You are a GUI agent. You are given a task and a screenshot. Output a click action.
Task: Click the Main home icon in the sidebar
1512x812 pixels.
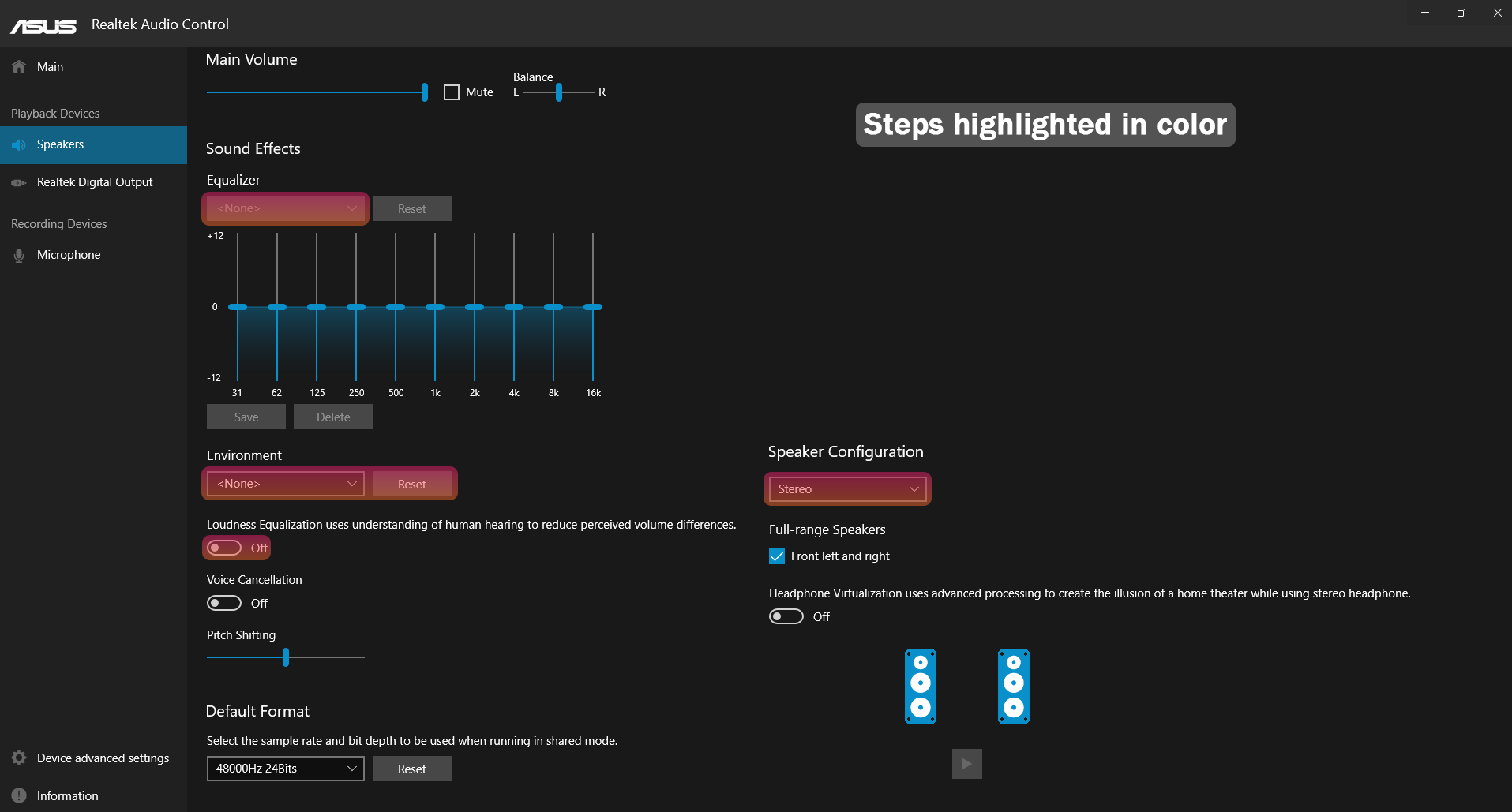pyautogui.click(x=19, y=67)
